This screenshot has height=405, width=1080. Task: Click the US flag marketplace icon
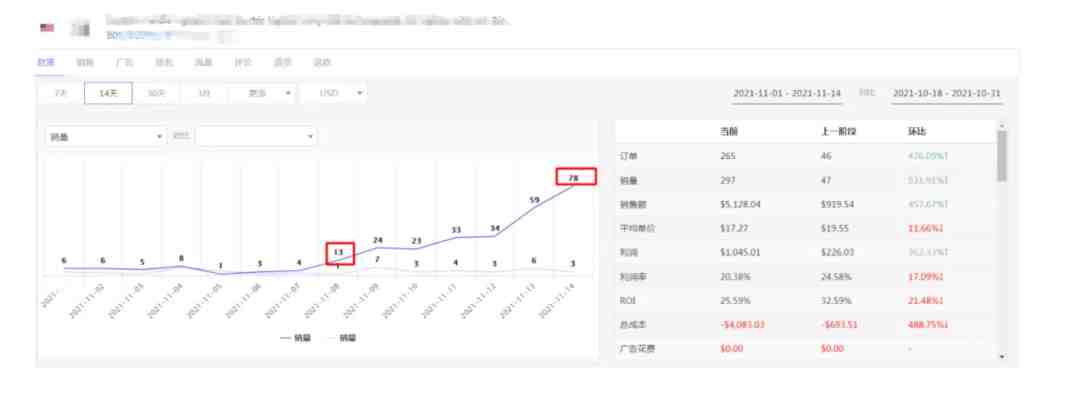pyautogui.click(x=47, y=28)
